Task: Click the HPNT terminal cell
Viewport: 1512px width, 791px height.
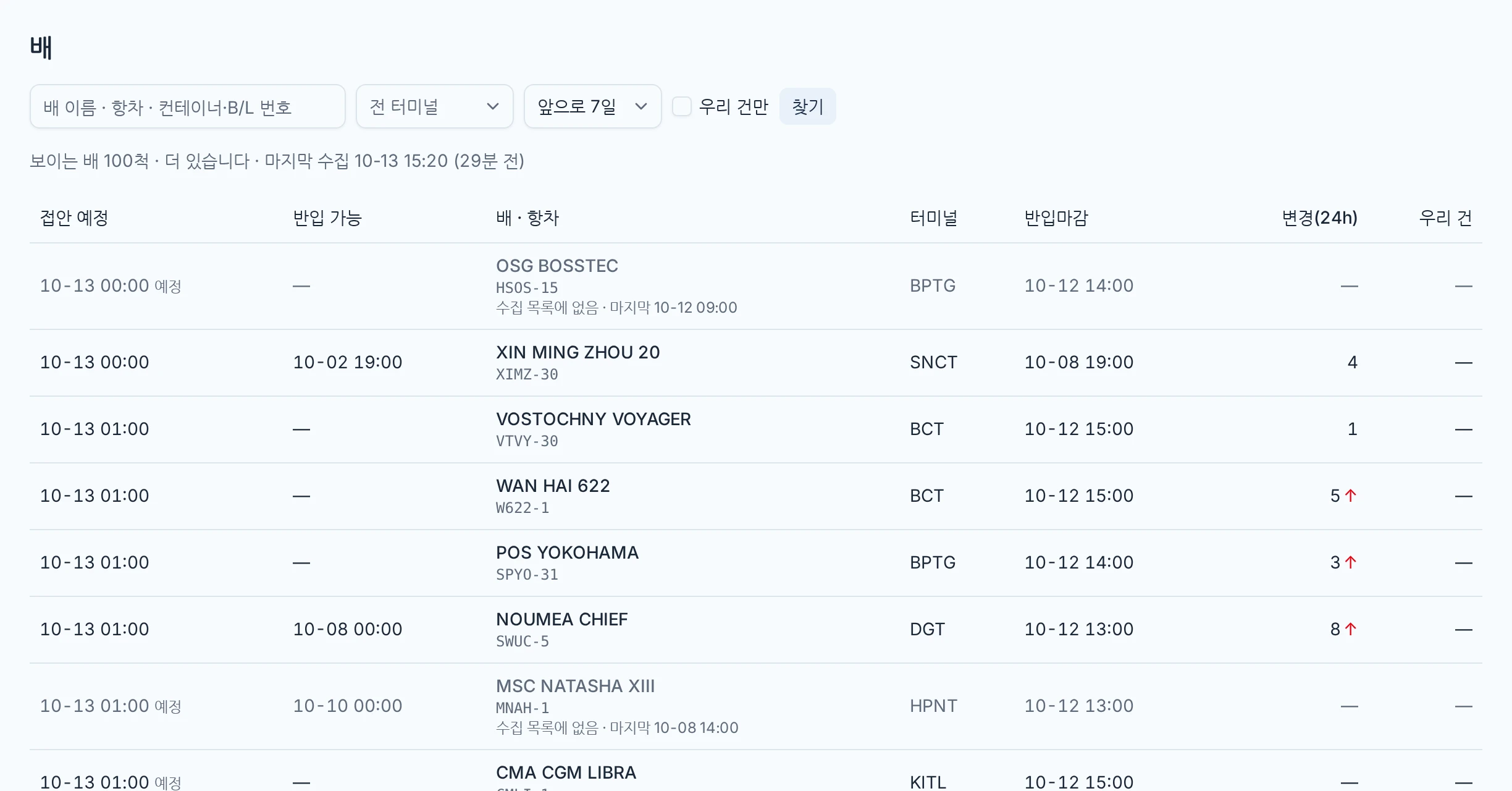Action: (x=933, y=706)
